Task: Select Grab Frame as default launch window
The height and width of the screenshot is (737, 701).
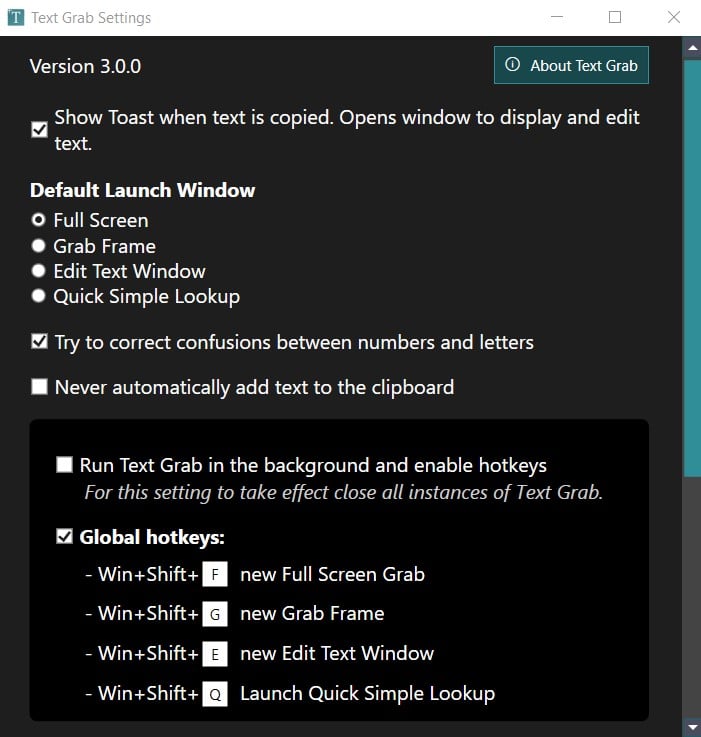Action: pos(38,246)
